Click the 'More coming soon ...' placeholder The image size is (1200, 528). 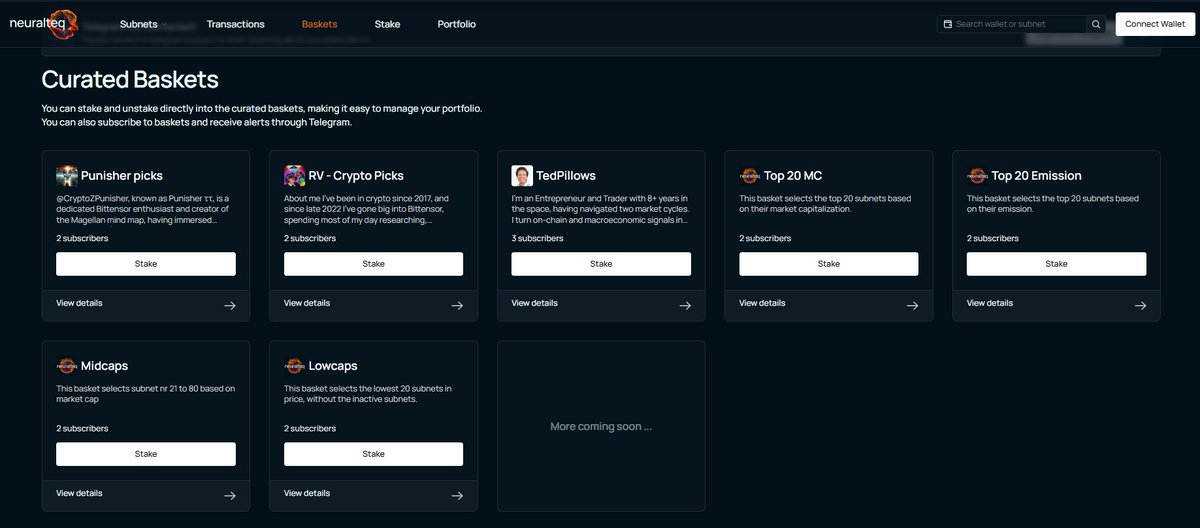coord(601,426)
